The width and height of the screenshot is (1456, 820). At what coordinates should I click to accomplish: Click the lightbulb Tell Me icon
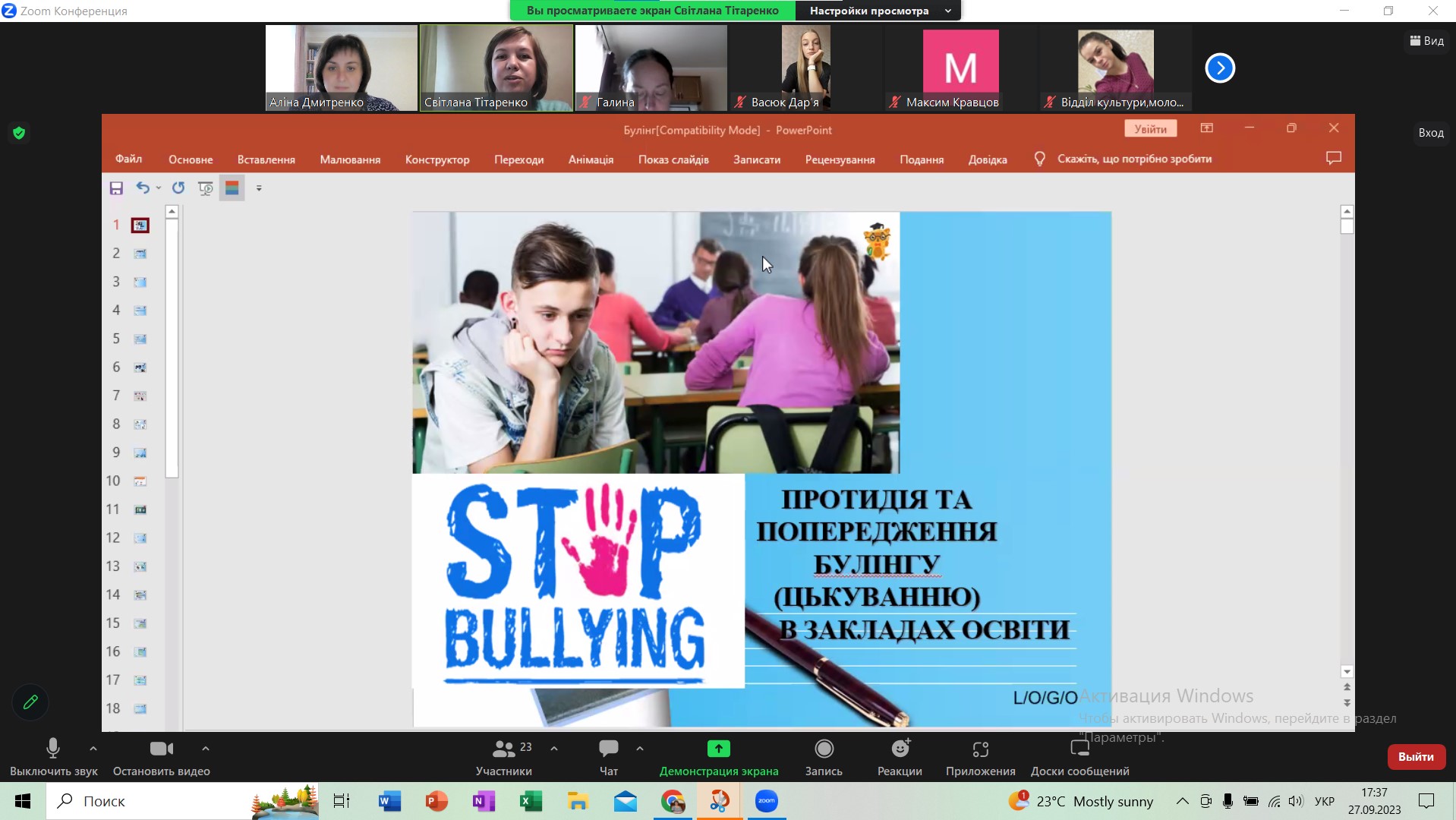[x=1040, y=159]
